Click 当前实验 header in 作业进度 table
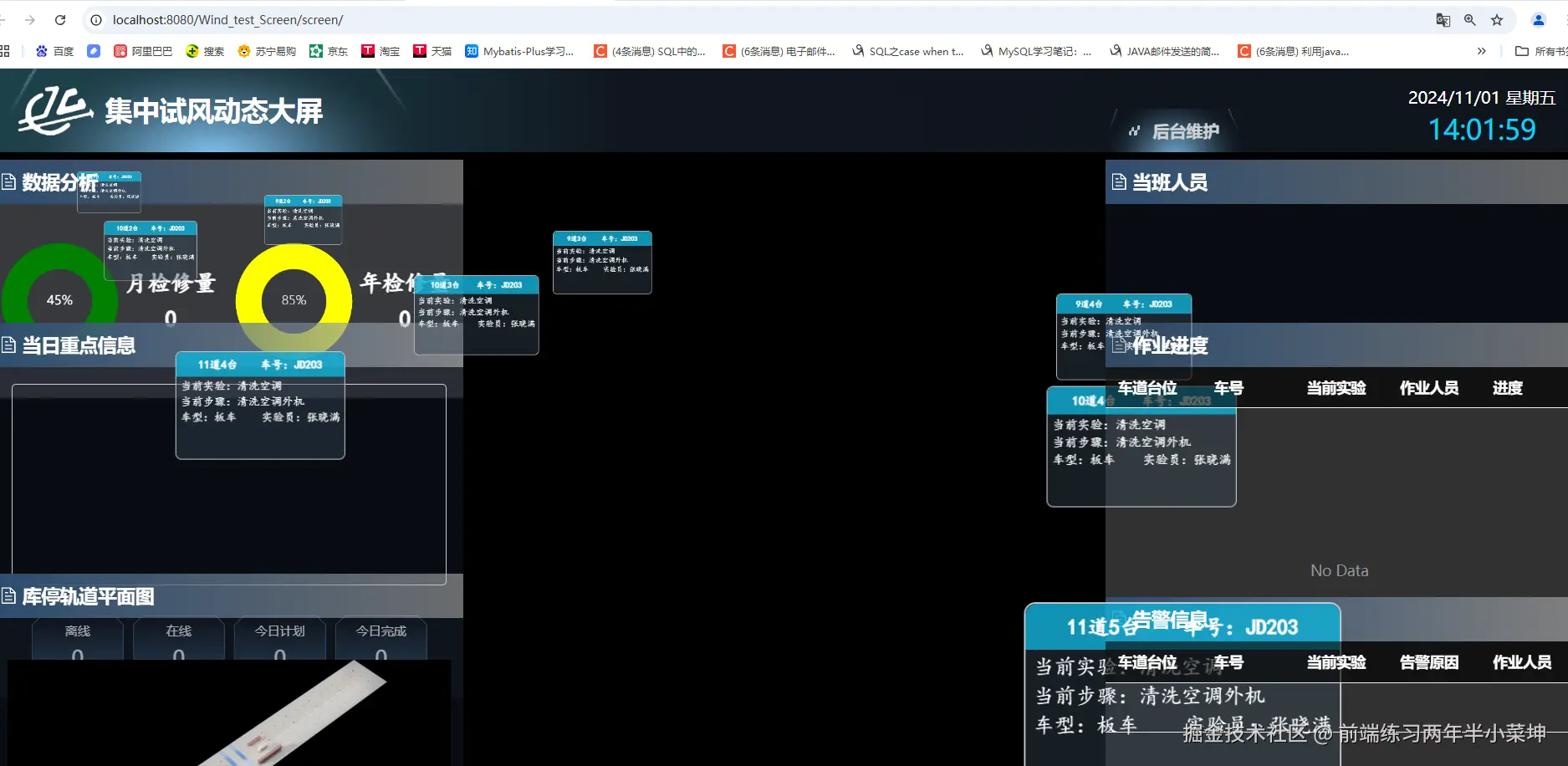The width and height of the screenshot is (1568, 766). click(x=1336, y=388)
